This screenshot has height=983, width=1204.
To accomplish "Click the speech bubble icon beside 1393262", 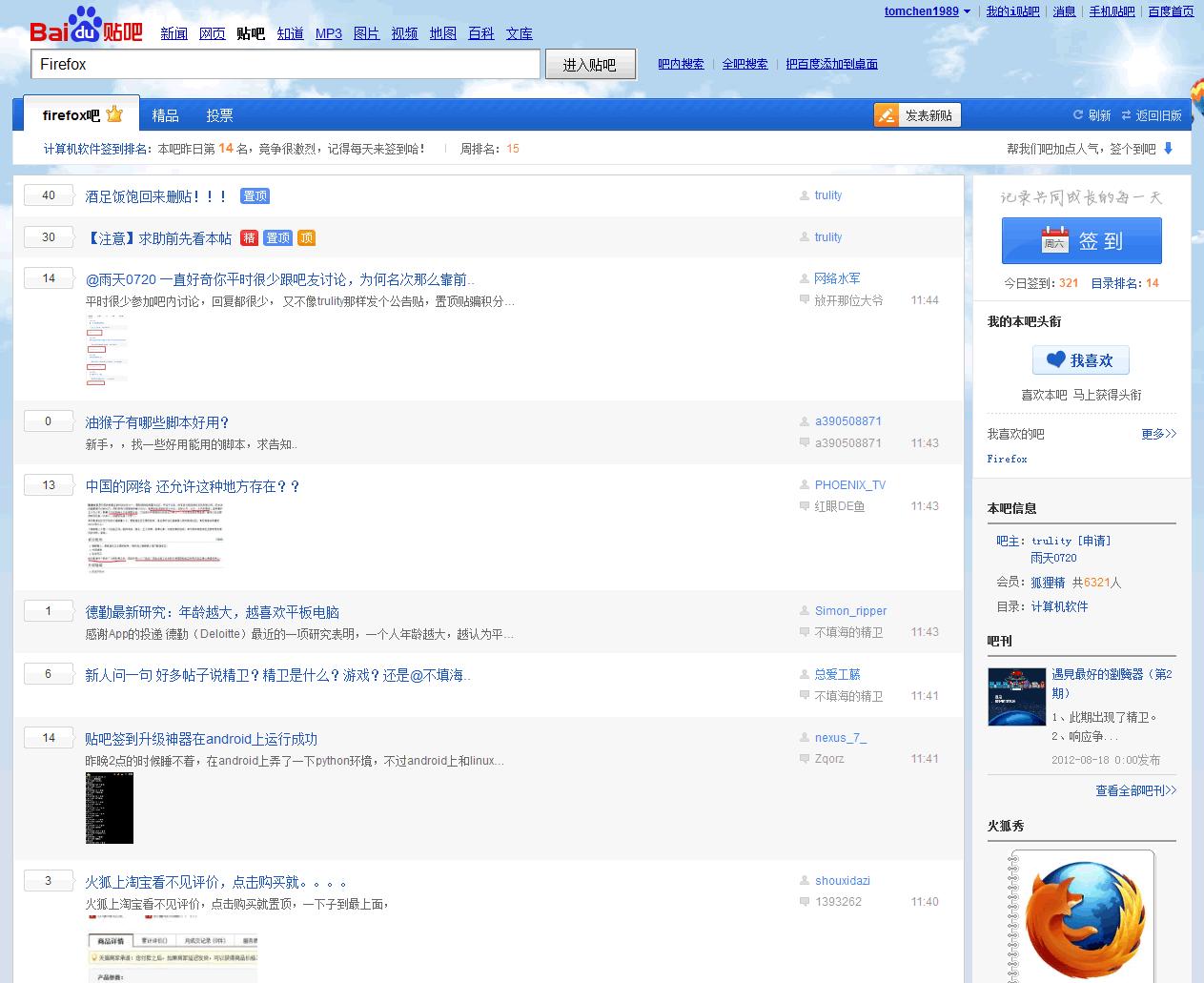I will pyautogui.click(x=806, y=901).
